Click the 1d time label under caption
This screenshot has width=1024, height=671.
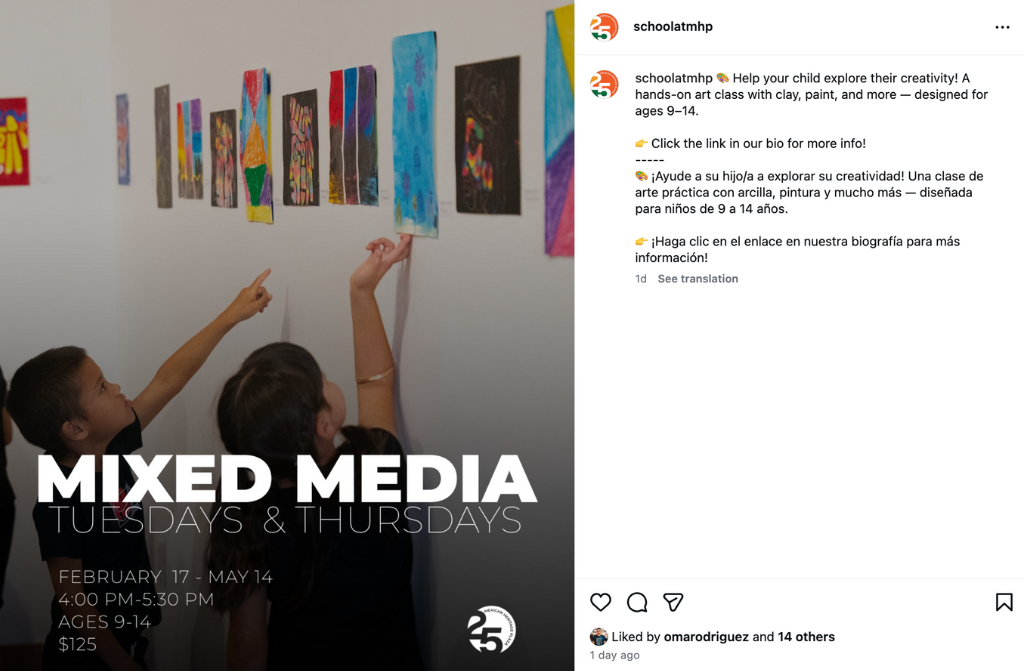pos(641,278)
